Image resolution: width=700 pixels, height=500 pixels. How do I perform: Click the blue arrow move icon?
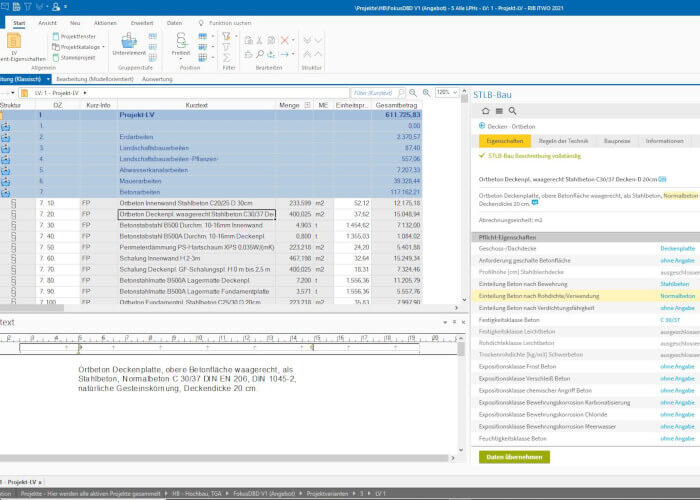click(284, 54)
